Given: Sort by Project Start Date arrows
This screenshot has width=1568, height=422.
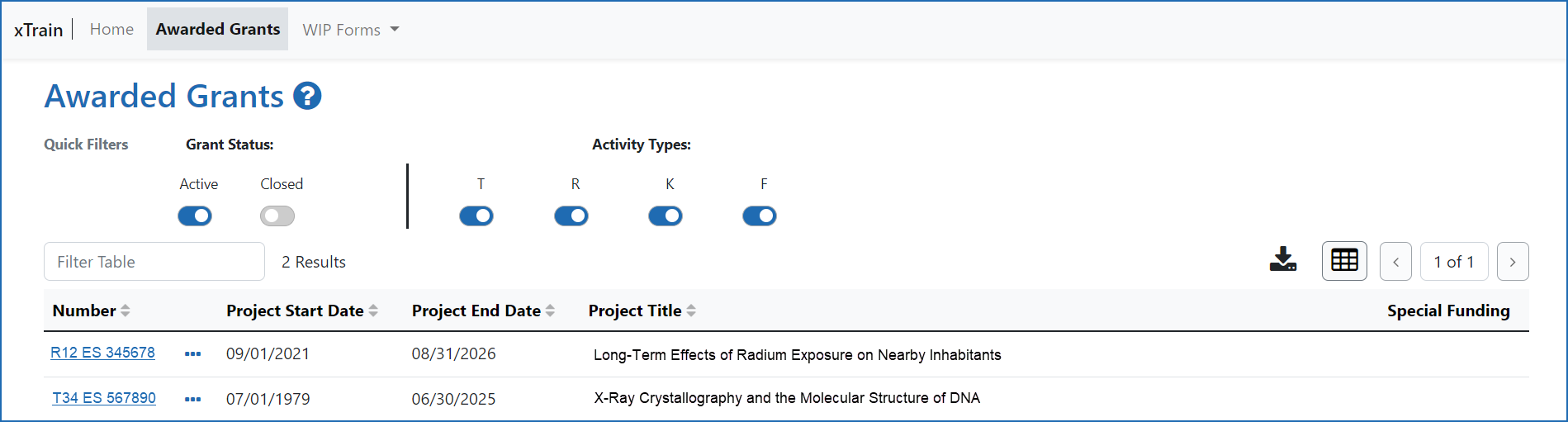Looking at the screenshot, I should tap(373, 311).
